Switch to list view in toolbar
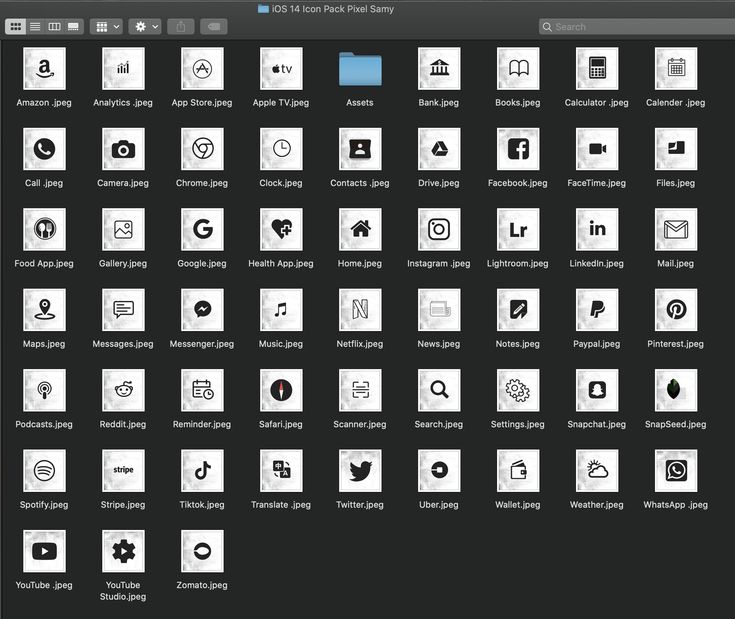735x619 pixels. point(35,27)
